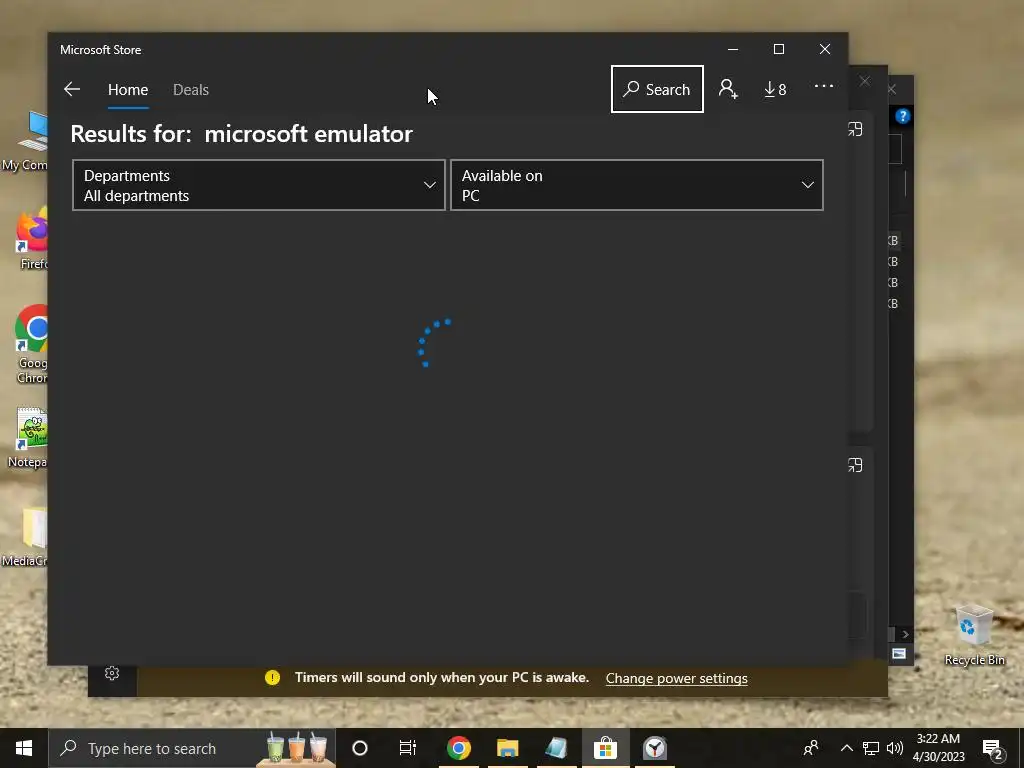This screenshot has height=768, width=1024.
Task: Open the sign-in account icon
Action: point(728,89)
